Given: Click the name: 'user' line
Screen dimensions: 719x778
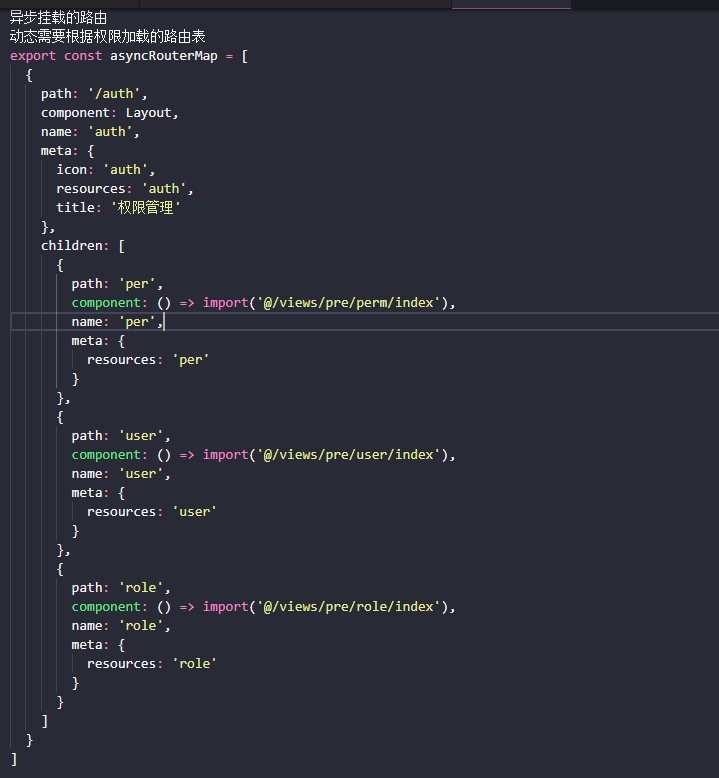Looking at the screenshot, I should 121,474.
